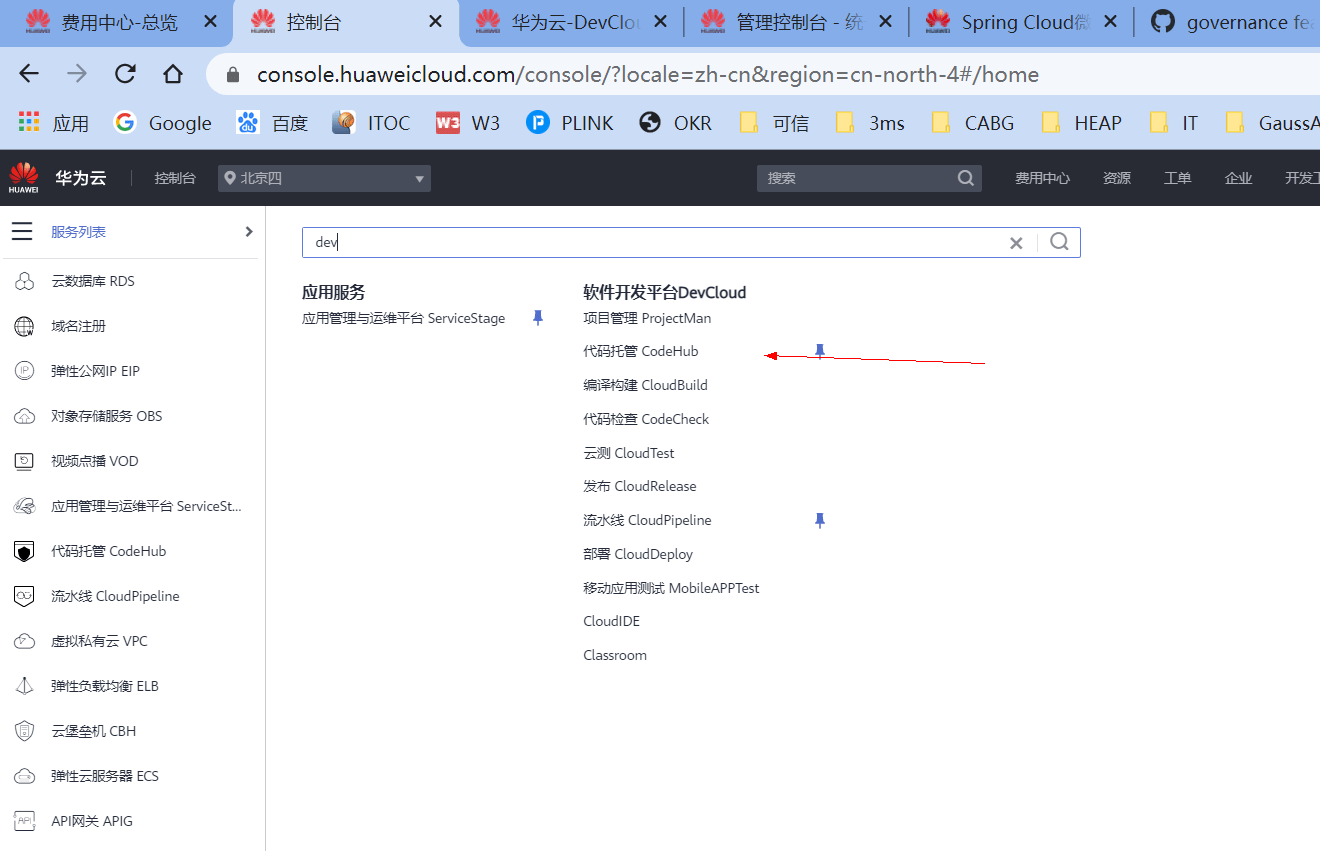Click the 云数据库 RDS sidebar icon
The width and height of the screenshot is (1320, 851).
coord(24,281)
